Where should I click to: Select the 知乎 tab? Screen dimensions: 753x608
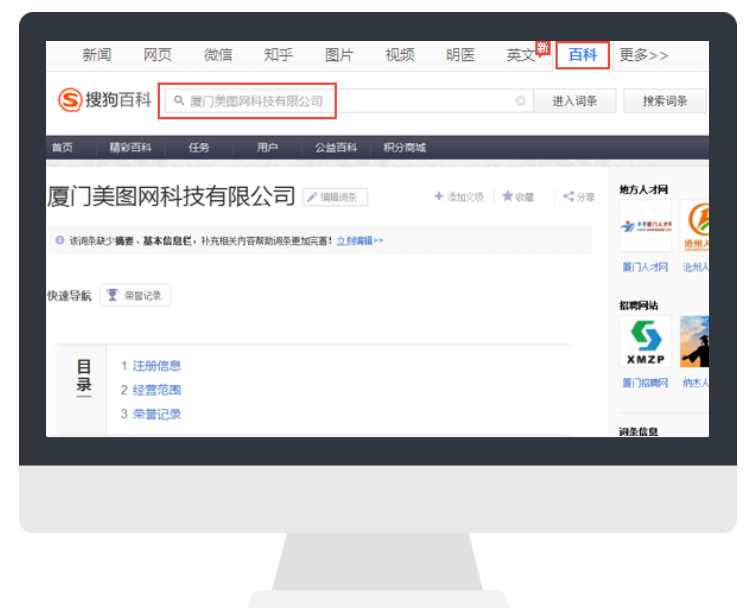click(x=278, y=55)
